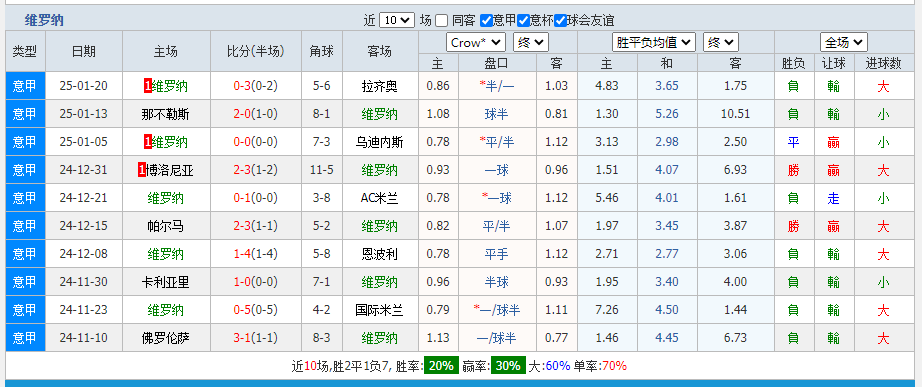Click the red card badge beside 博洛尼亚
922x387 pixels.
click(141, 170)
